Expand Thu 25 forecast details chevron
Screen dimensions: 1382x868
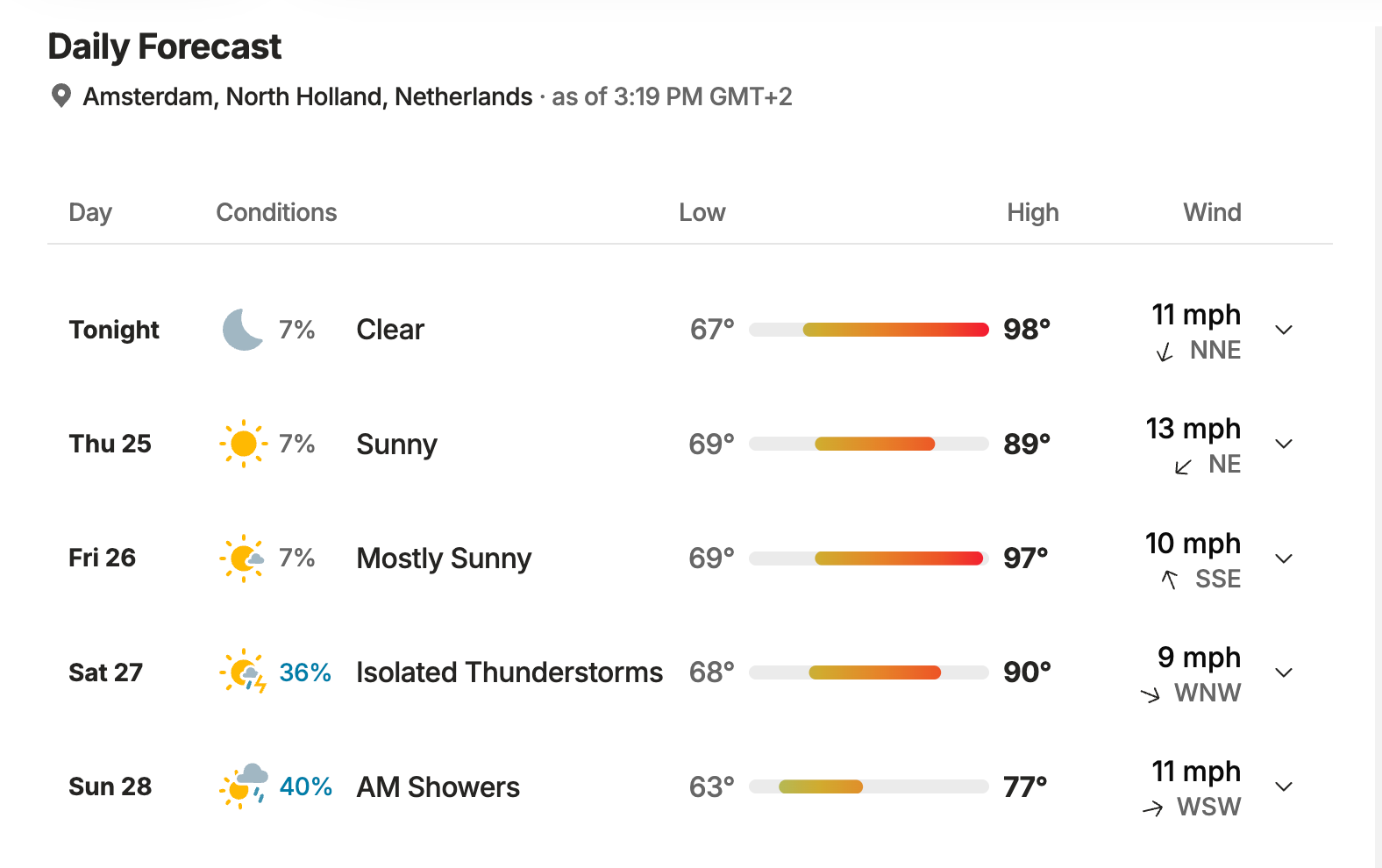[1284, 444]
